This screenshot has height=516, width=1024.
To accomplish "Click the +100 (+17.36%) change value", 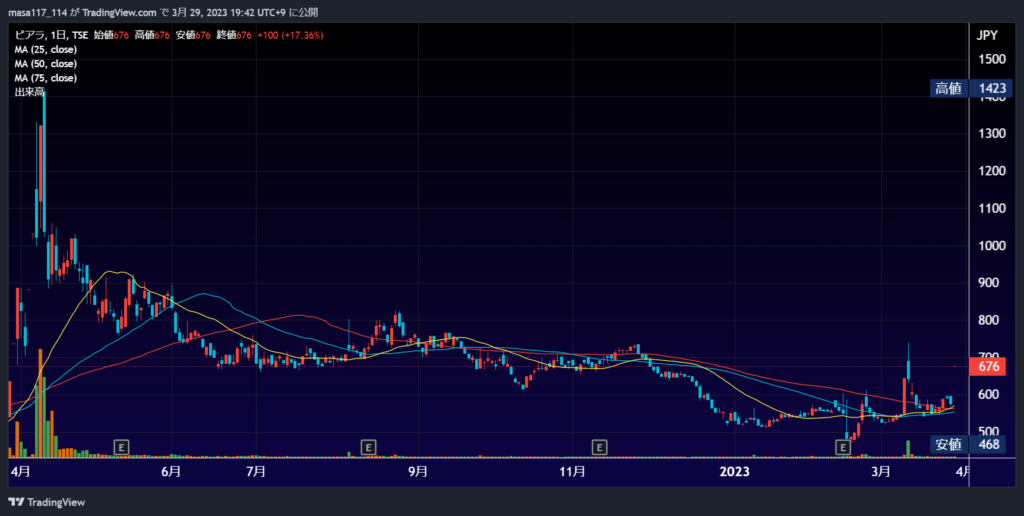I will [291, 35].
